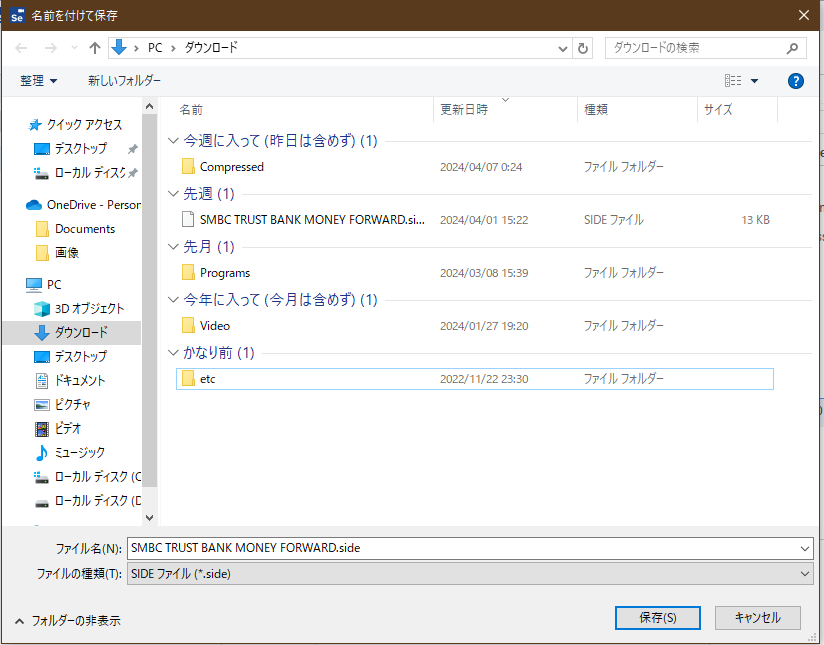The height and width of the screenshot is (645, 824).
Task: Collapse the 今週に入って group
Action: (x=173, y=140)
